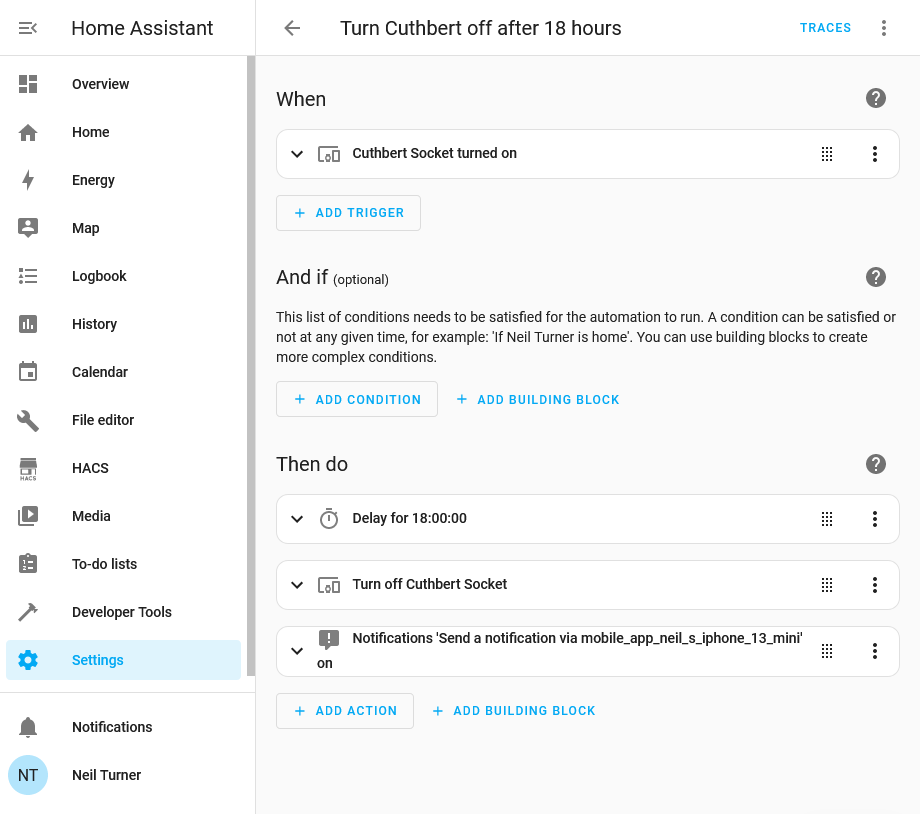Expand the Delay for 18:00:00 action
Viewport: 920px width, 814px height.
pyautogui.click(x=297, y=518)
